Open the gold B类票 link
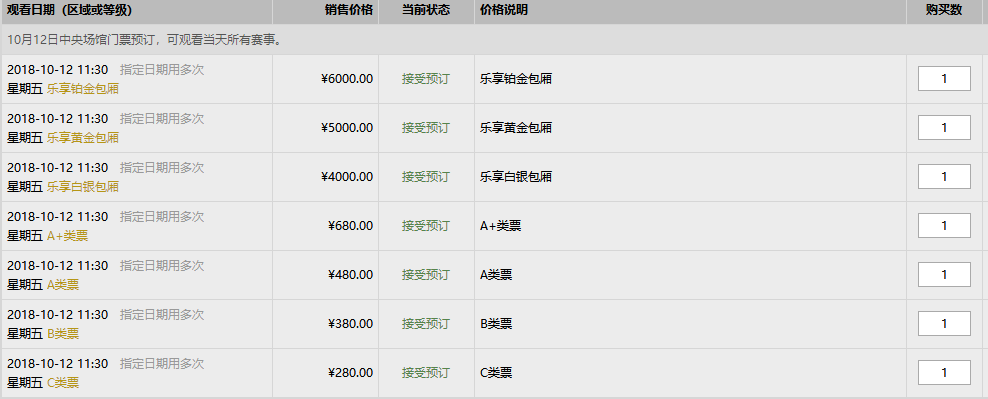Image resolution: width=988 pixels, height=399 pixels. [63, 333]
